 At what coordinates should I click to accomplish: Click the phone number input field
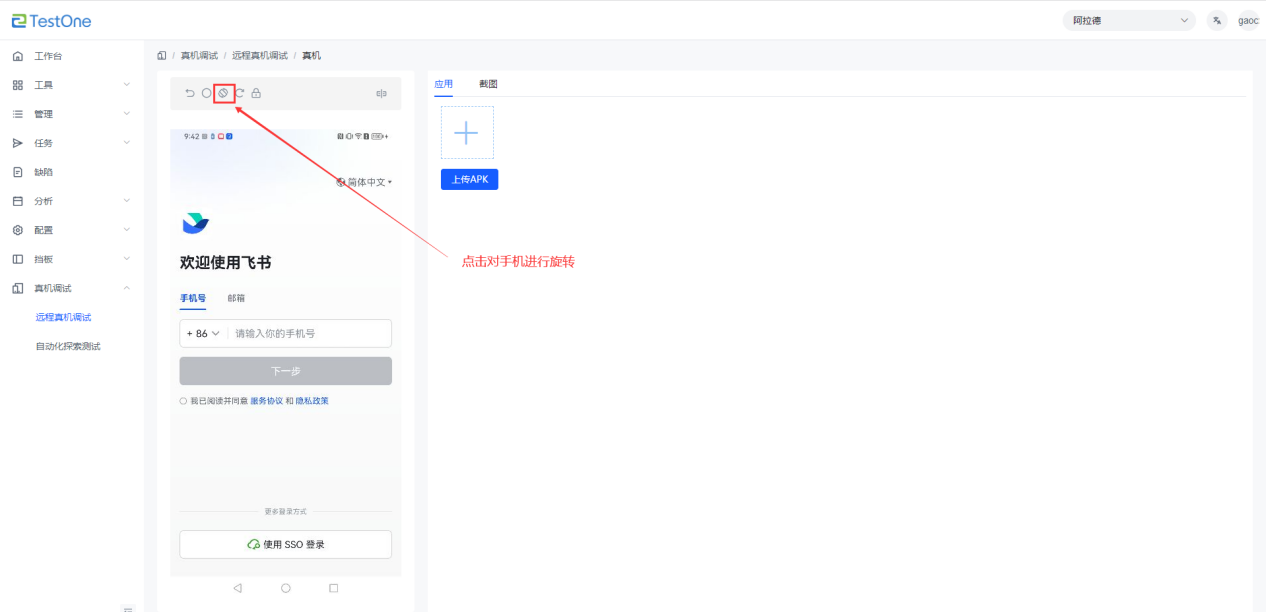tap(310, 333)
